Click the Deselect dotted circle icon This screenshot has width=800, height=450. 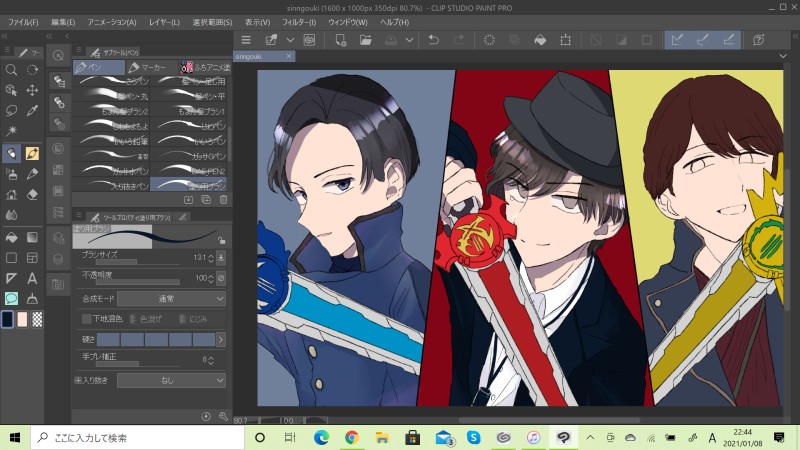(489, 40)
